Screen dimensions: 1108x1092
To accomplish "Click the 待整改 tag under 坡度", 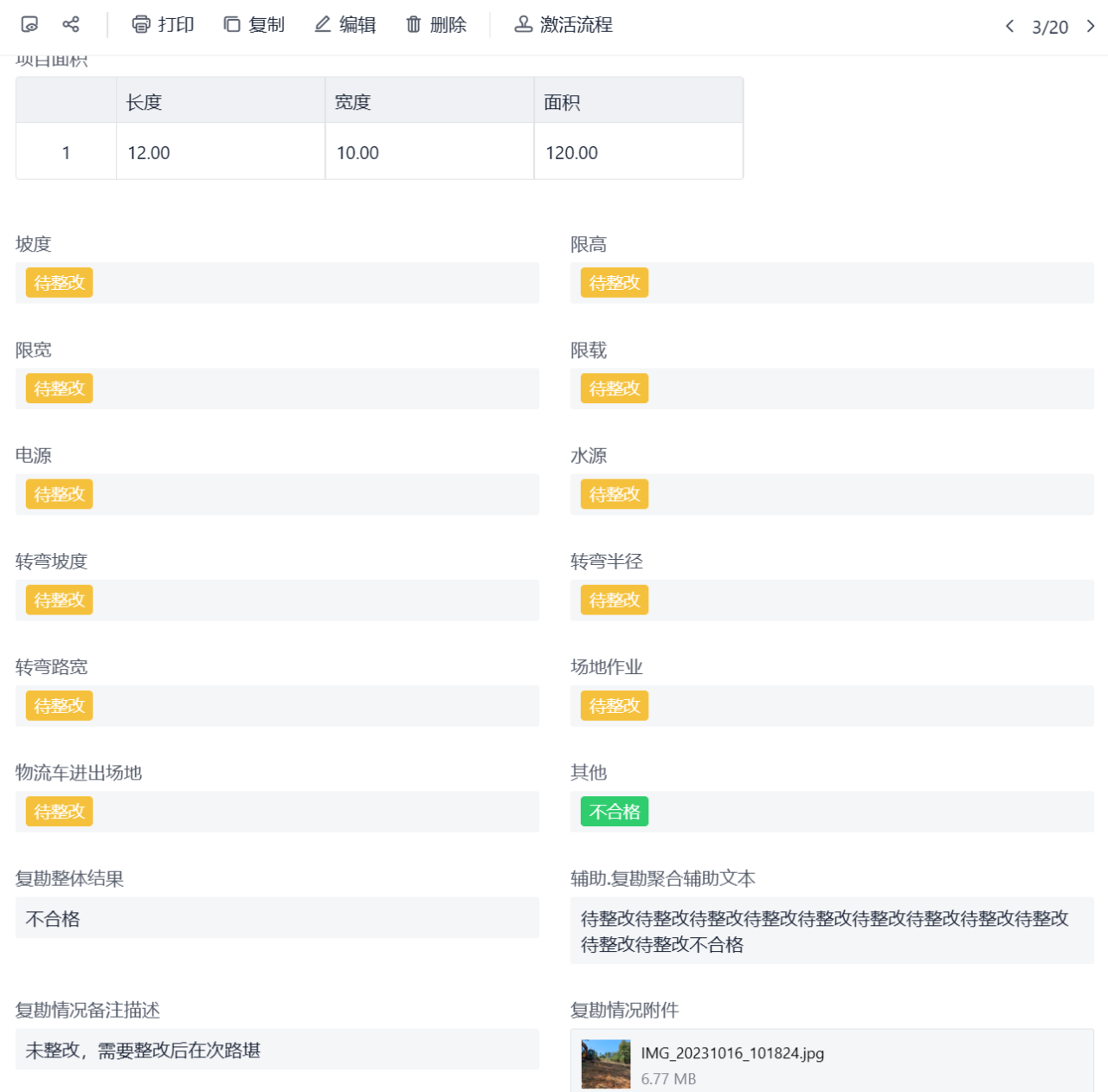I will 59,283.
